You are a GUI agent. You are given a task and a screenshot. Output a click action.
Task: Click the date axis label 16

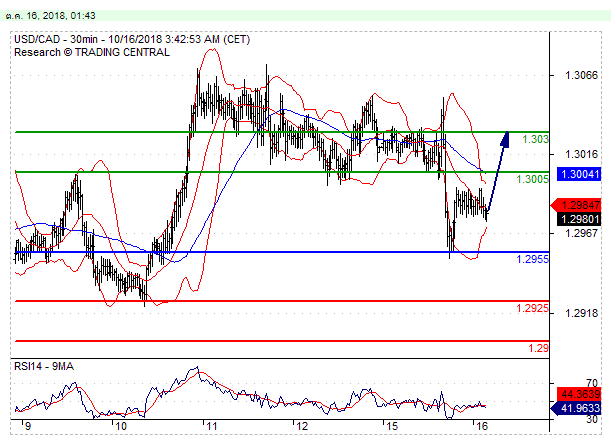coord(482,426)
